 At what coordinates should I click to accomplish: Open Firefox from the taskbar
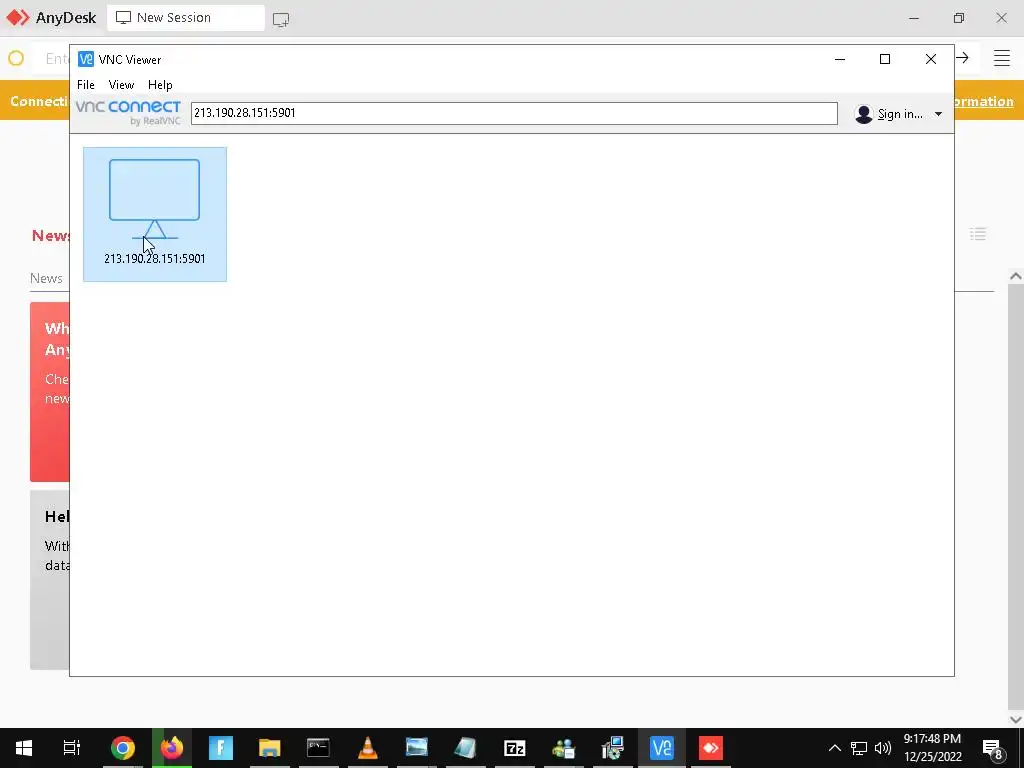coord(172,748)
